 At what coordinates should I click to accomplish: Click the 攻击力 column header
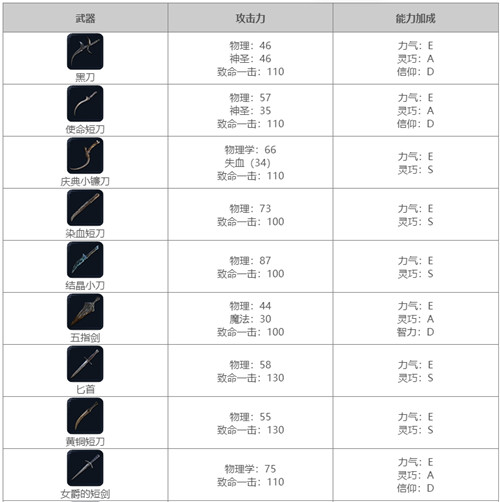click(x=250, y=18)
